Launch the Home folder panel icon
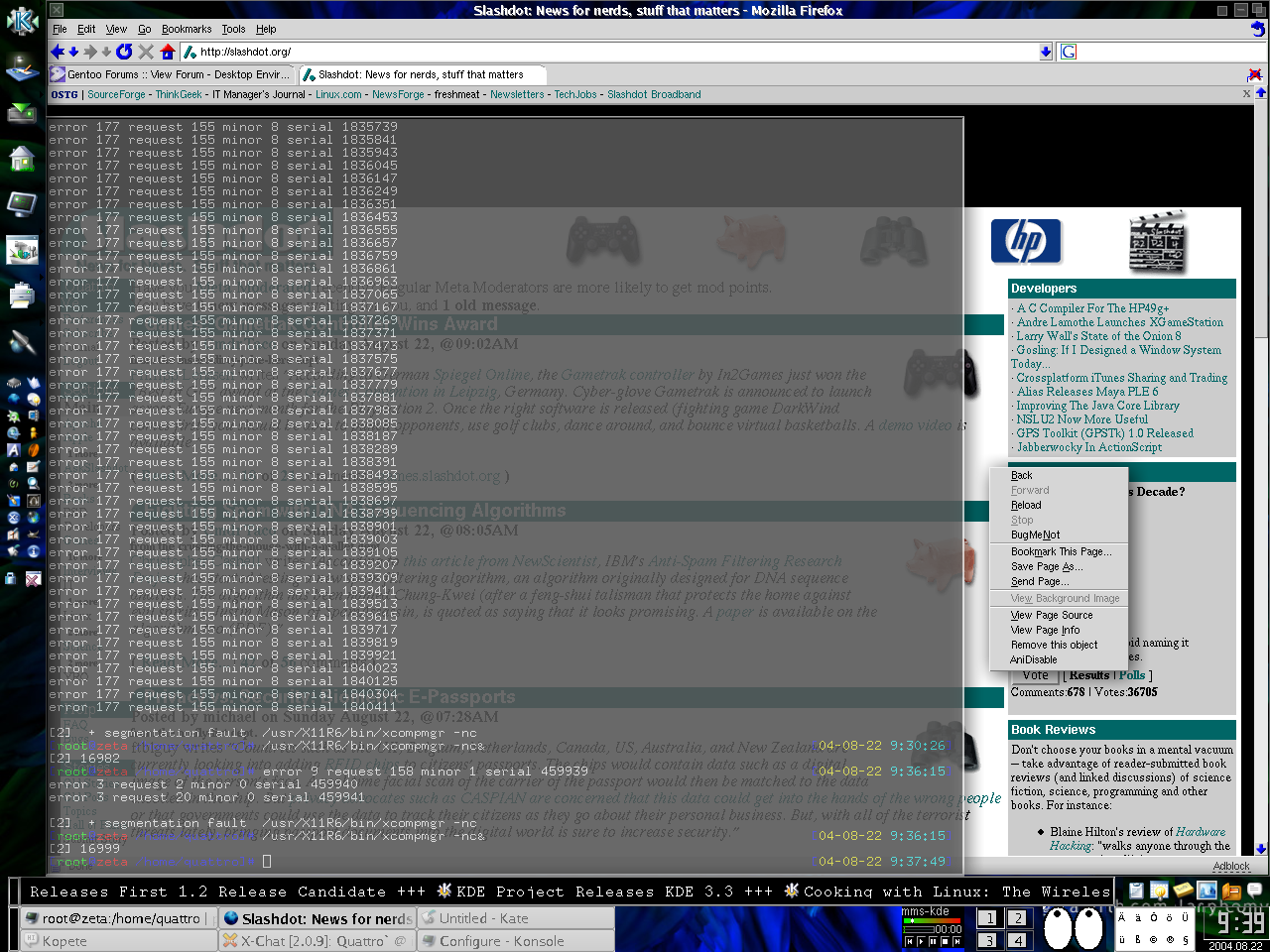The height and width of the screenshot is (952, 1270). [22, 159]
